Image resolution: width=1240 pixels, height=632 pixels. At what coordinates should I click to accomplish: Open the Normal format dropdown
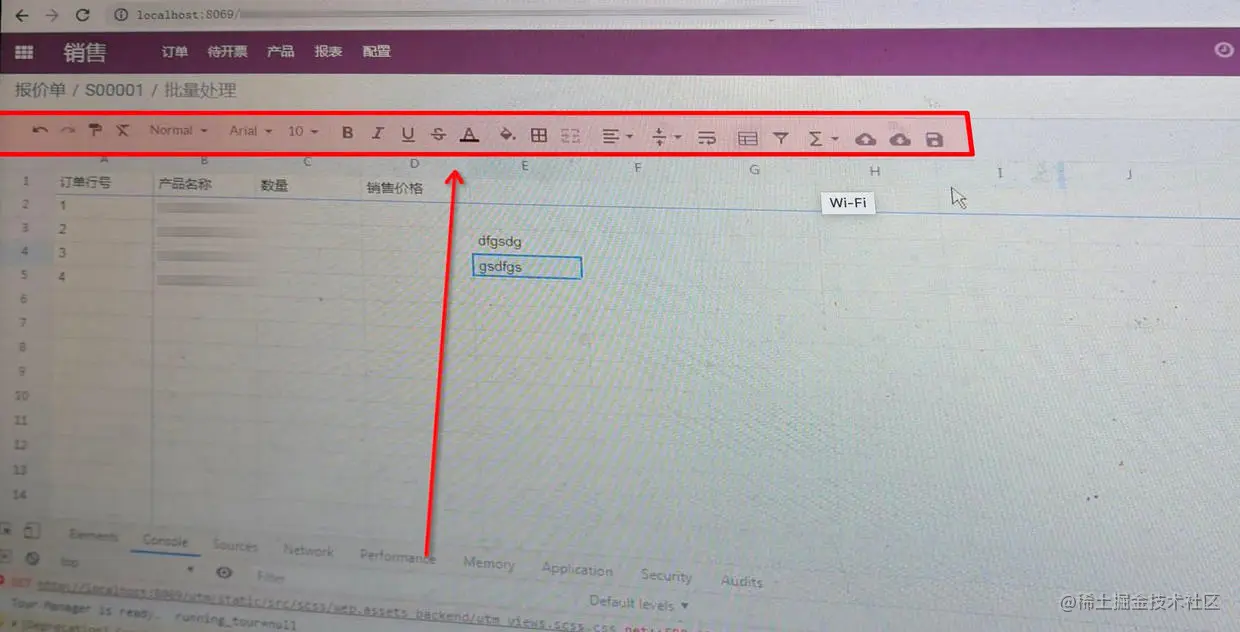point(178,130)
